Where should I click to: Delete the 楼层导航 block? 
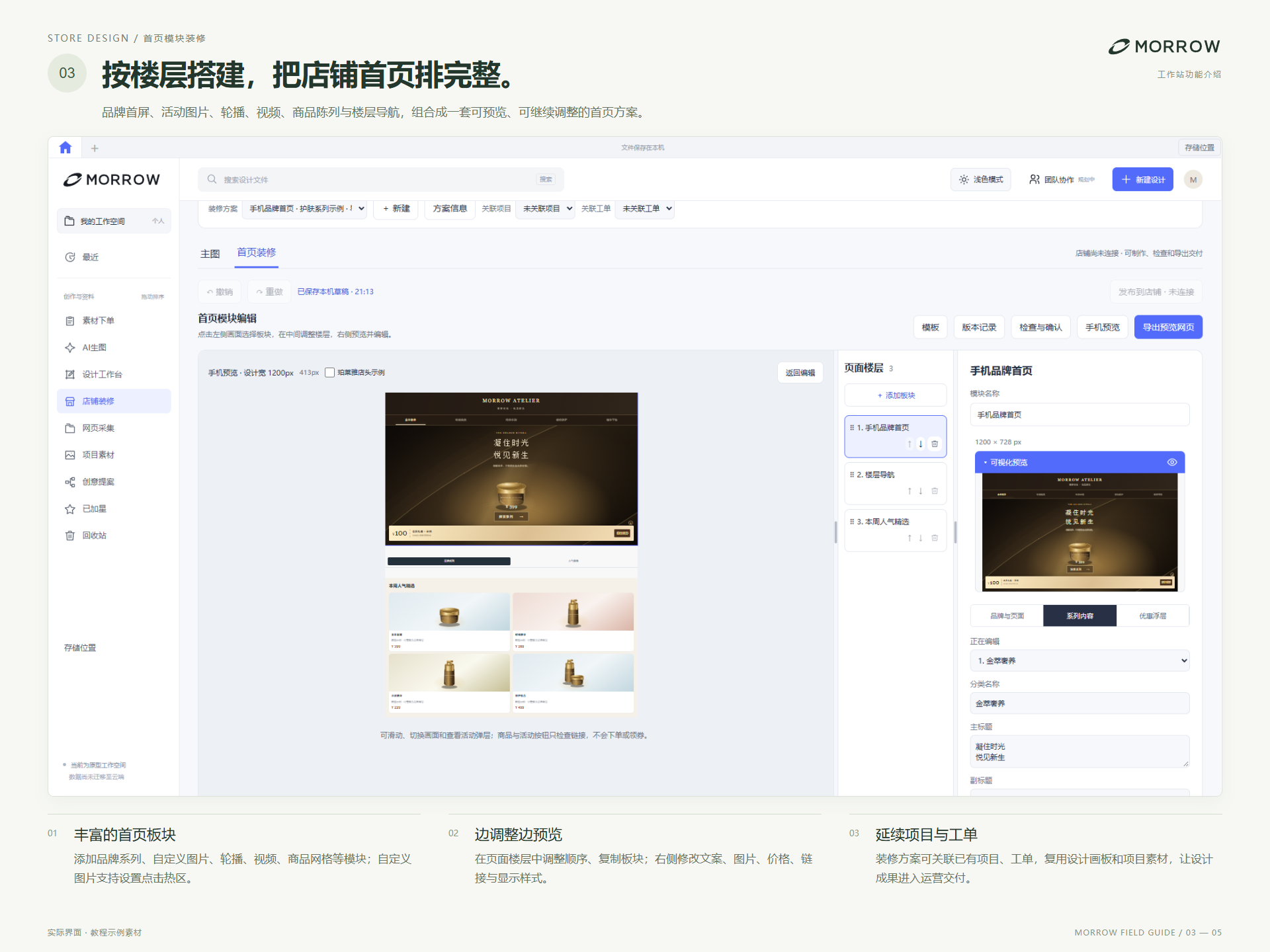point(935,491)
